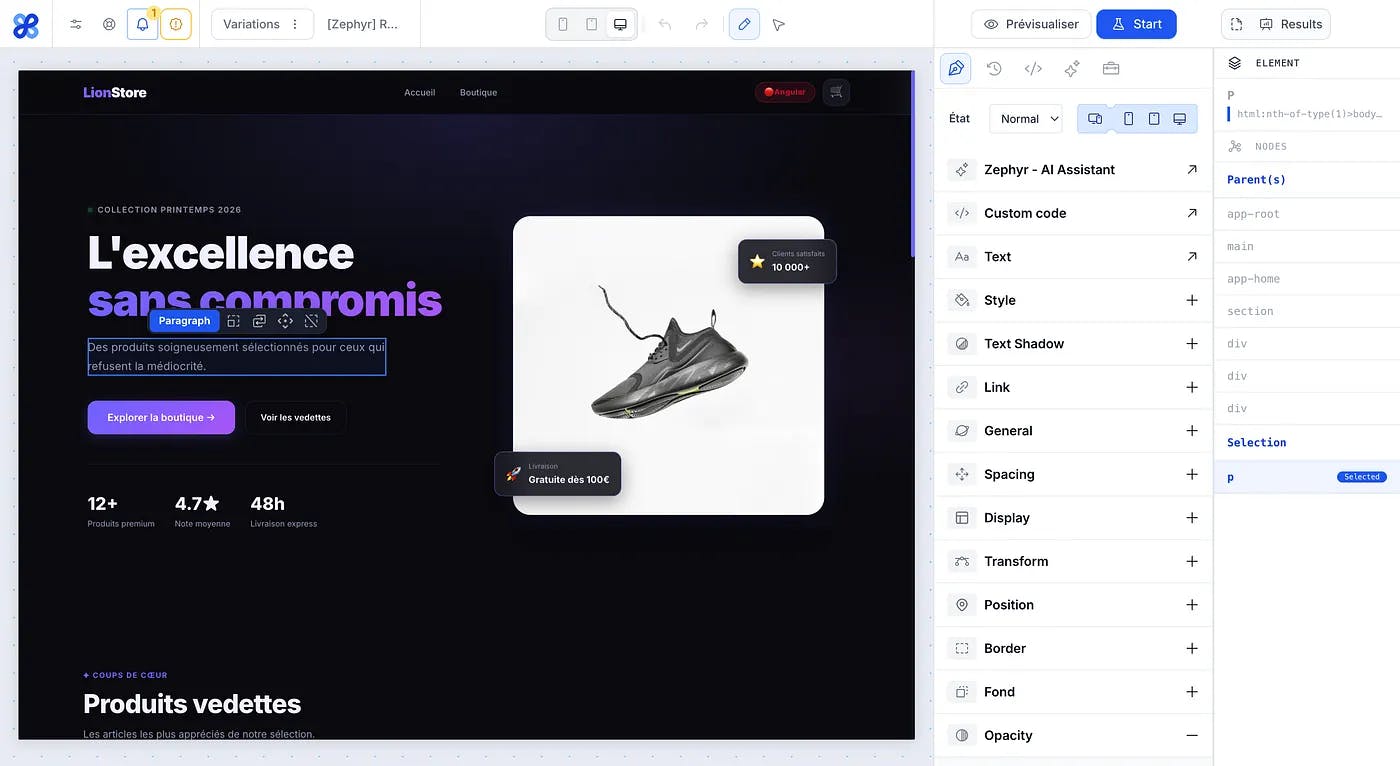The image size is (1400, 766).
Task: Click the yellow warning alert icon
Action: pyautogui.click(x=176, y=24)
